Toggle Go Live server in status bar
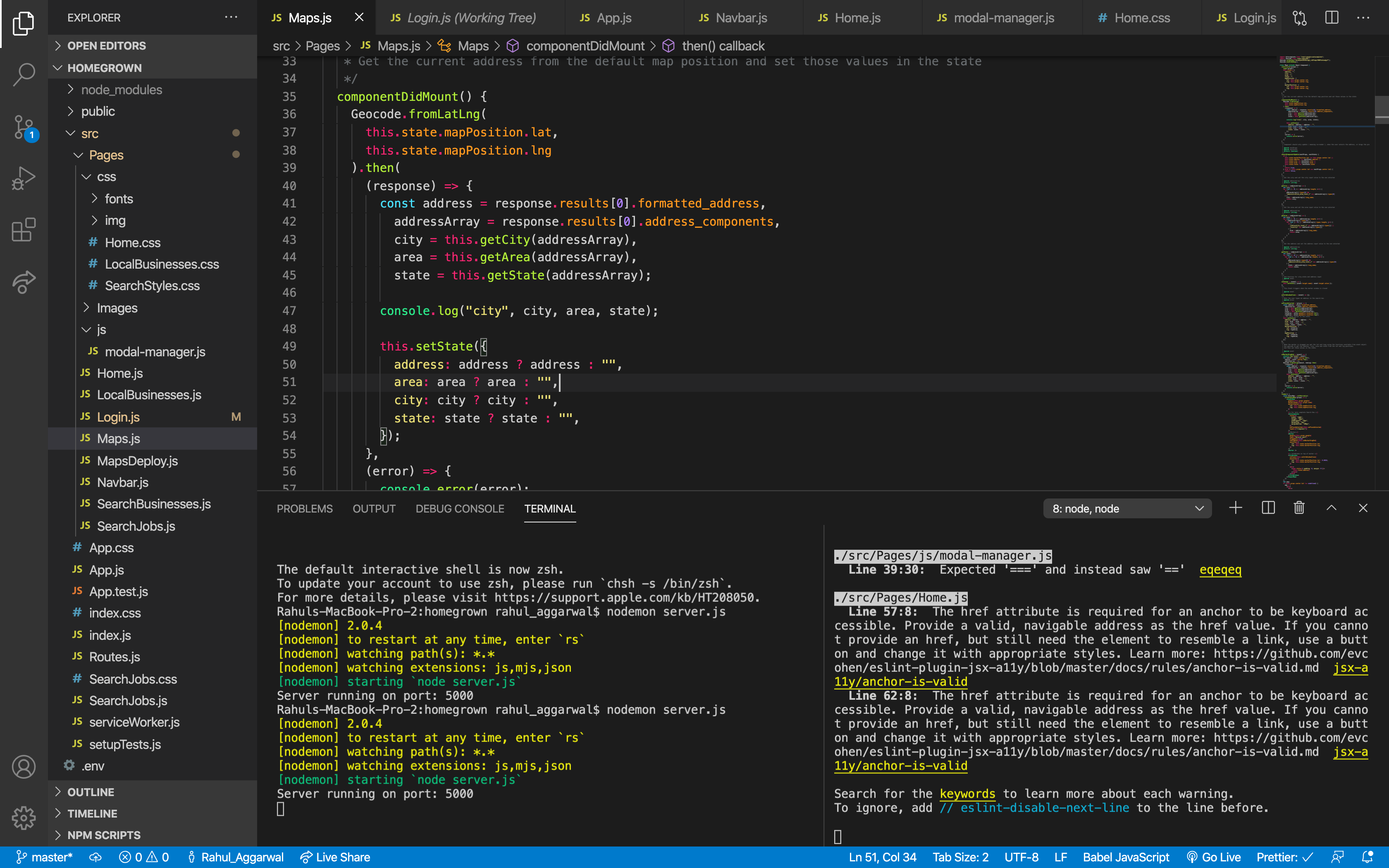The width and height of the screenshot is (1389, 868). pyautogui.click(x=1213, y=857)
